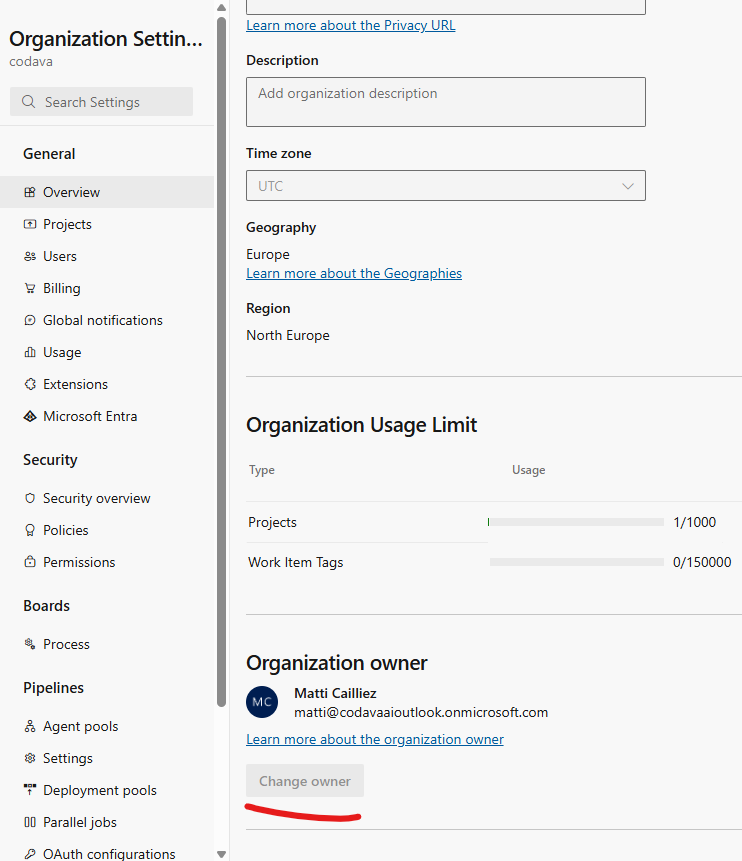Click the Work Item Tags usage bar

click(577, 562)
